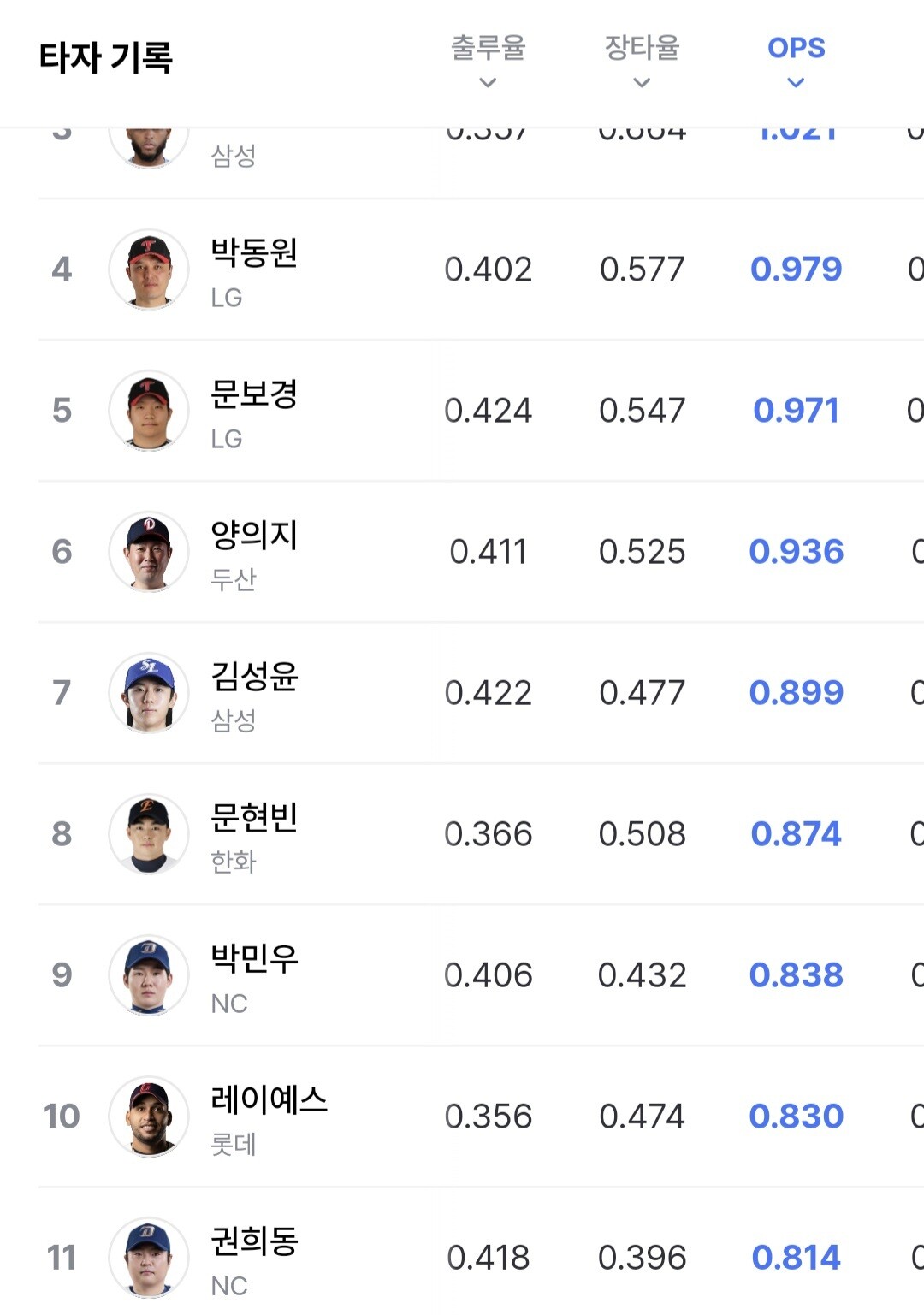Toggle the OPS sort chevron
Viewport: 924px width, 1315px height.
coord(796,83)
